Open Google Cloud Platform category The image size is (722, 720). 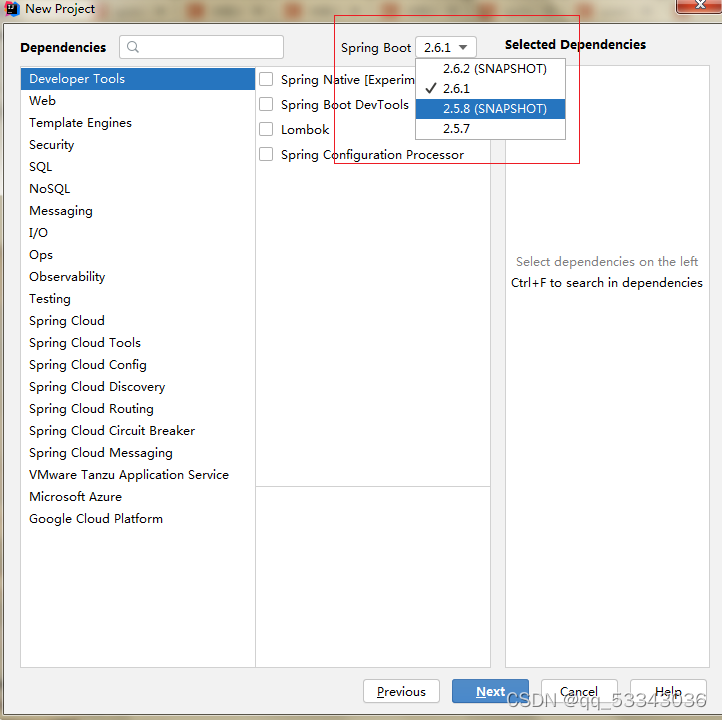tap(138, 519)
